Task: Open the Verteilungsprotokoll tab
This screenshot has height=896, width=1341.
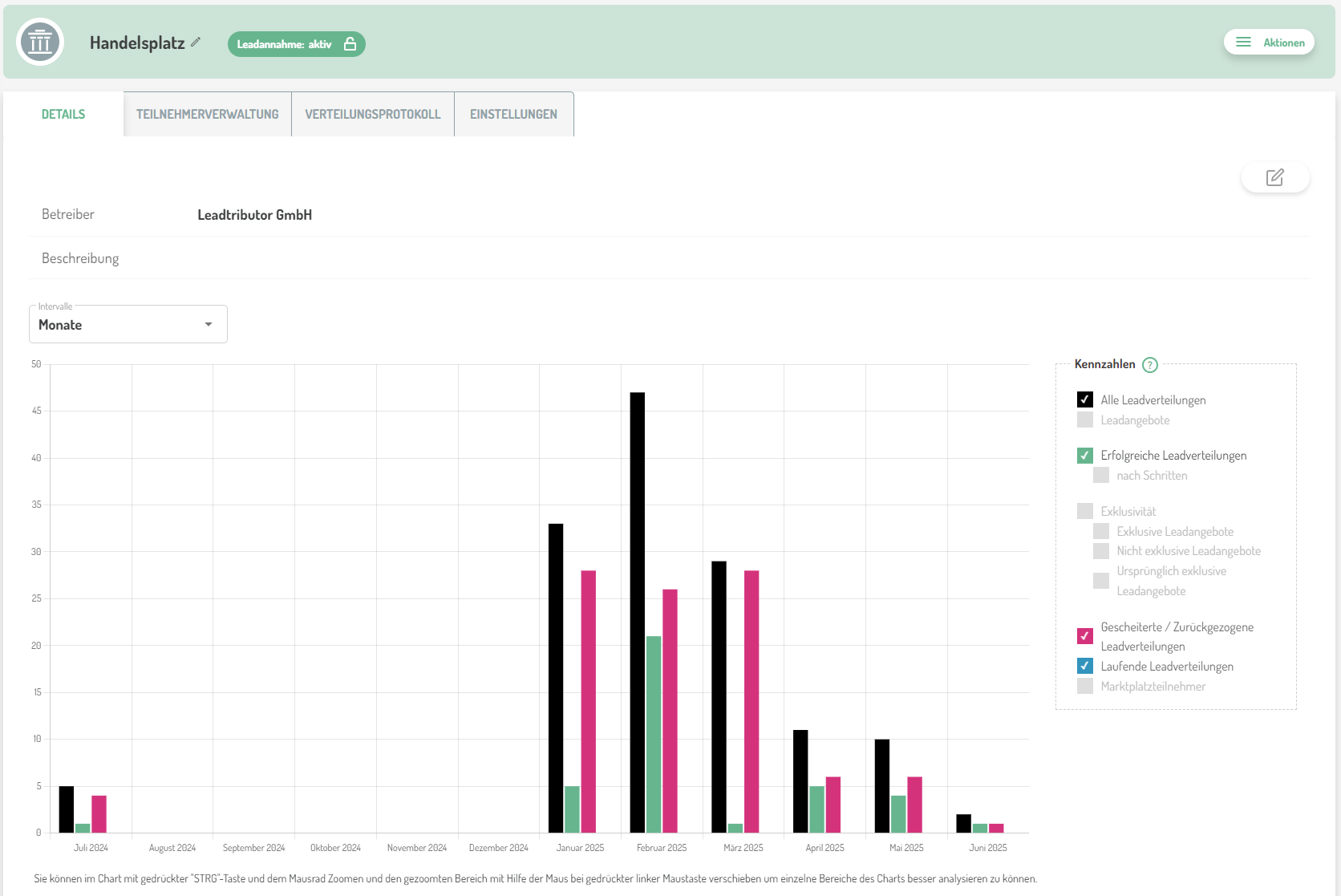Action: coord(372,114)
